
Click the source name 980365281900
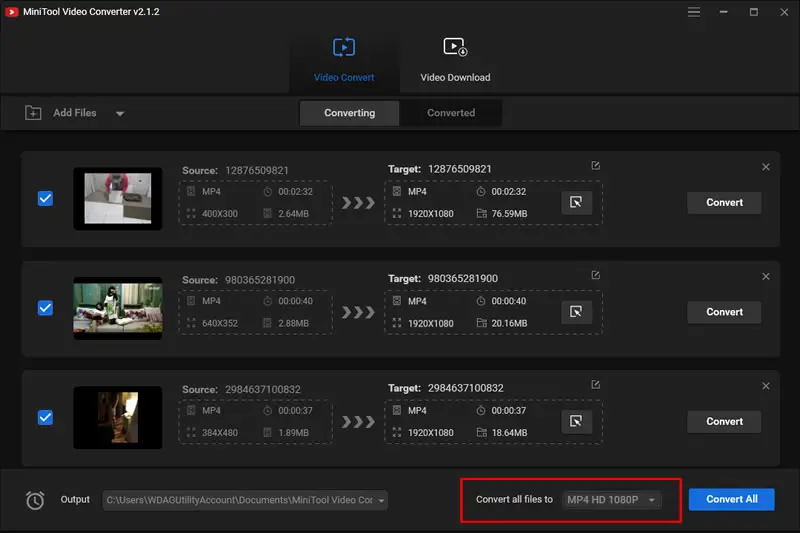click(260, 280)
